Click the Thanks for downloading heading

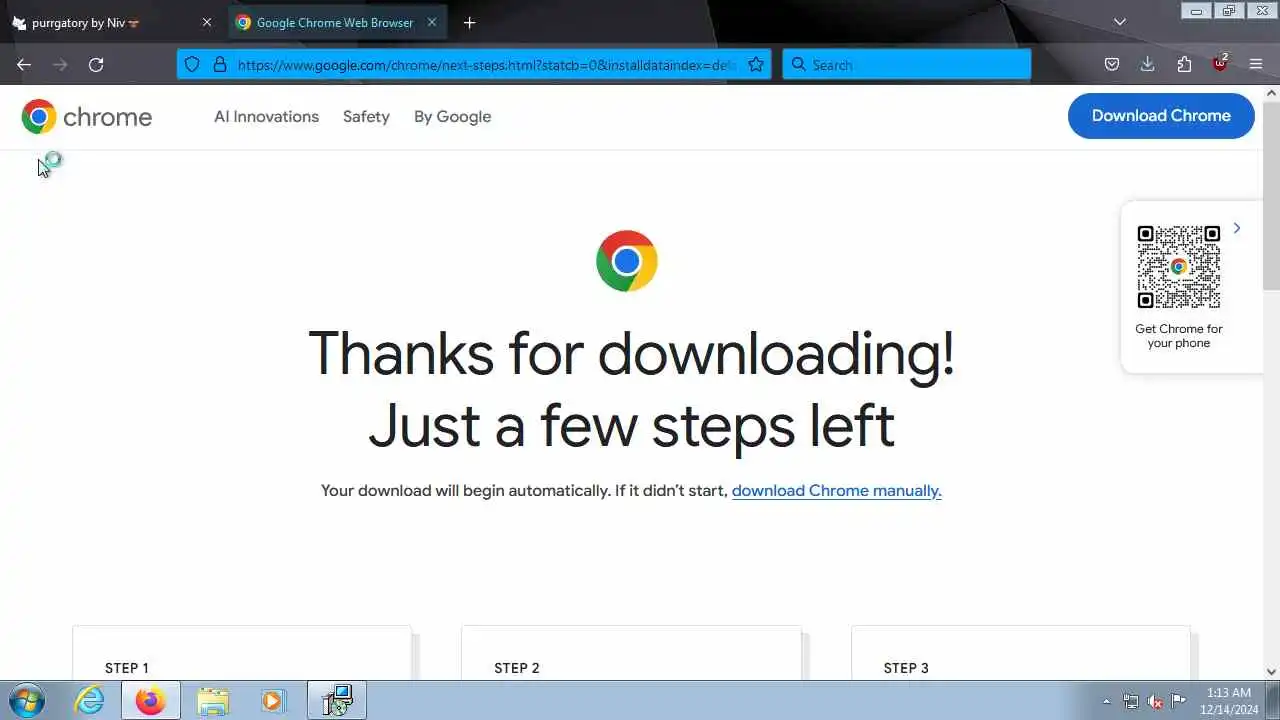[x=631, y=389]
